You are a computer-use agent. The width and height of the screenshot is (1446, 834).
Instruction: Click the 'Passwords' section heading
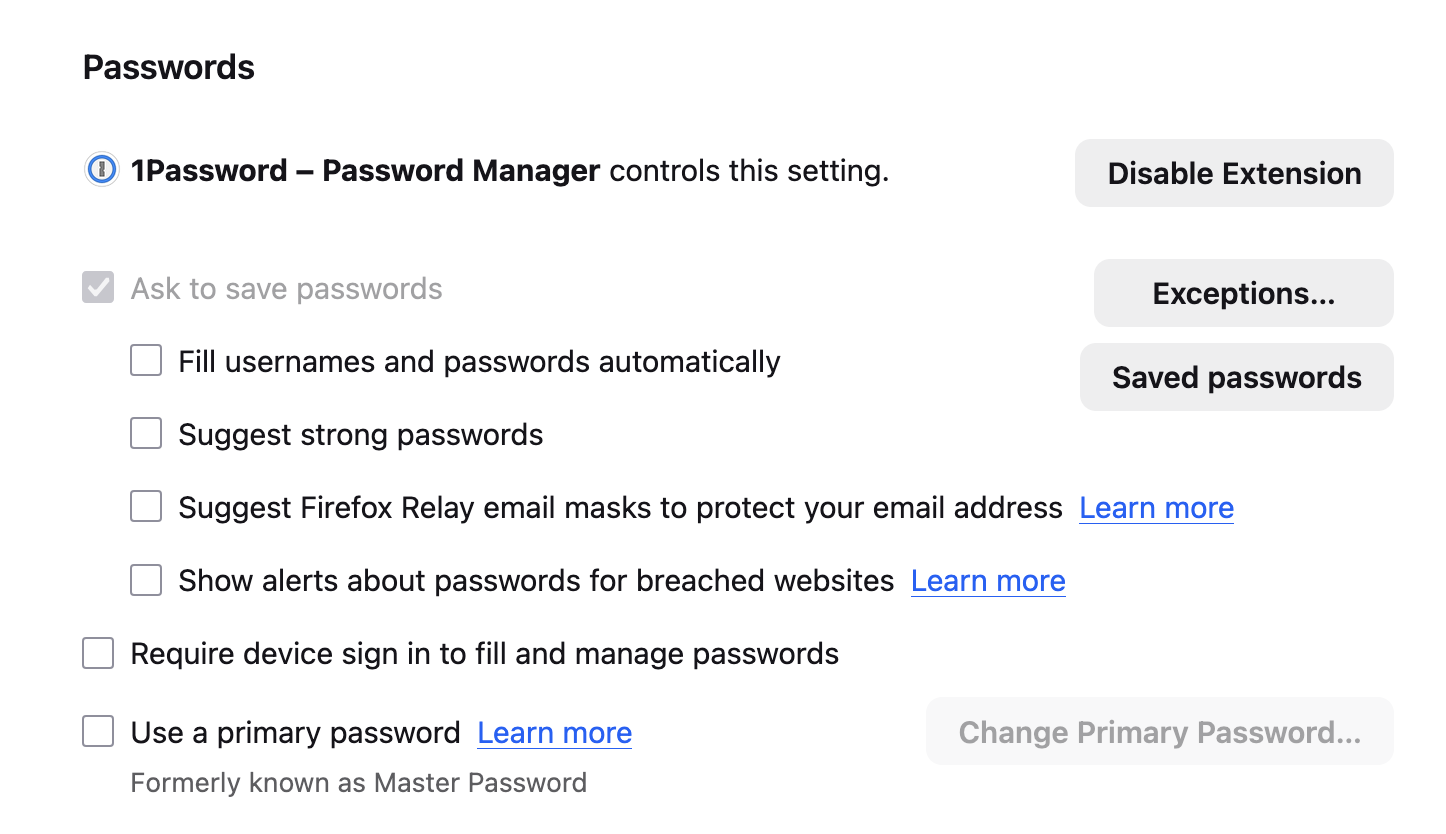point(169,68)
